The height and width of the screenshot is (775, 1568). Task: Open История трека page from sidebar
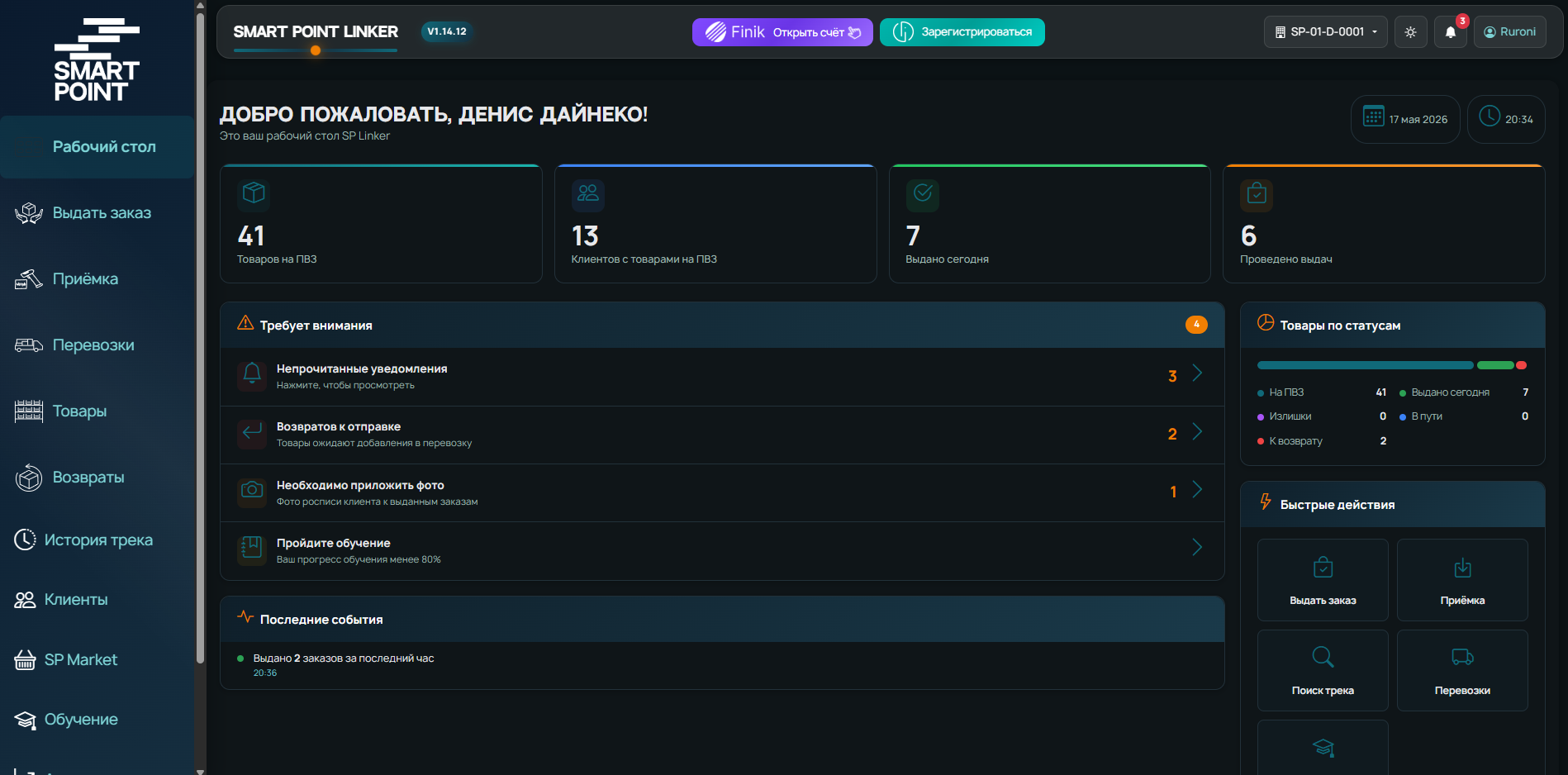98,540
